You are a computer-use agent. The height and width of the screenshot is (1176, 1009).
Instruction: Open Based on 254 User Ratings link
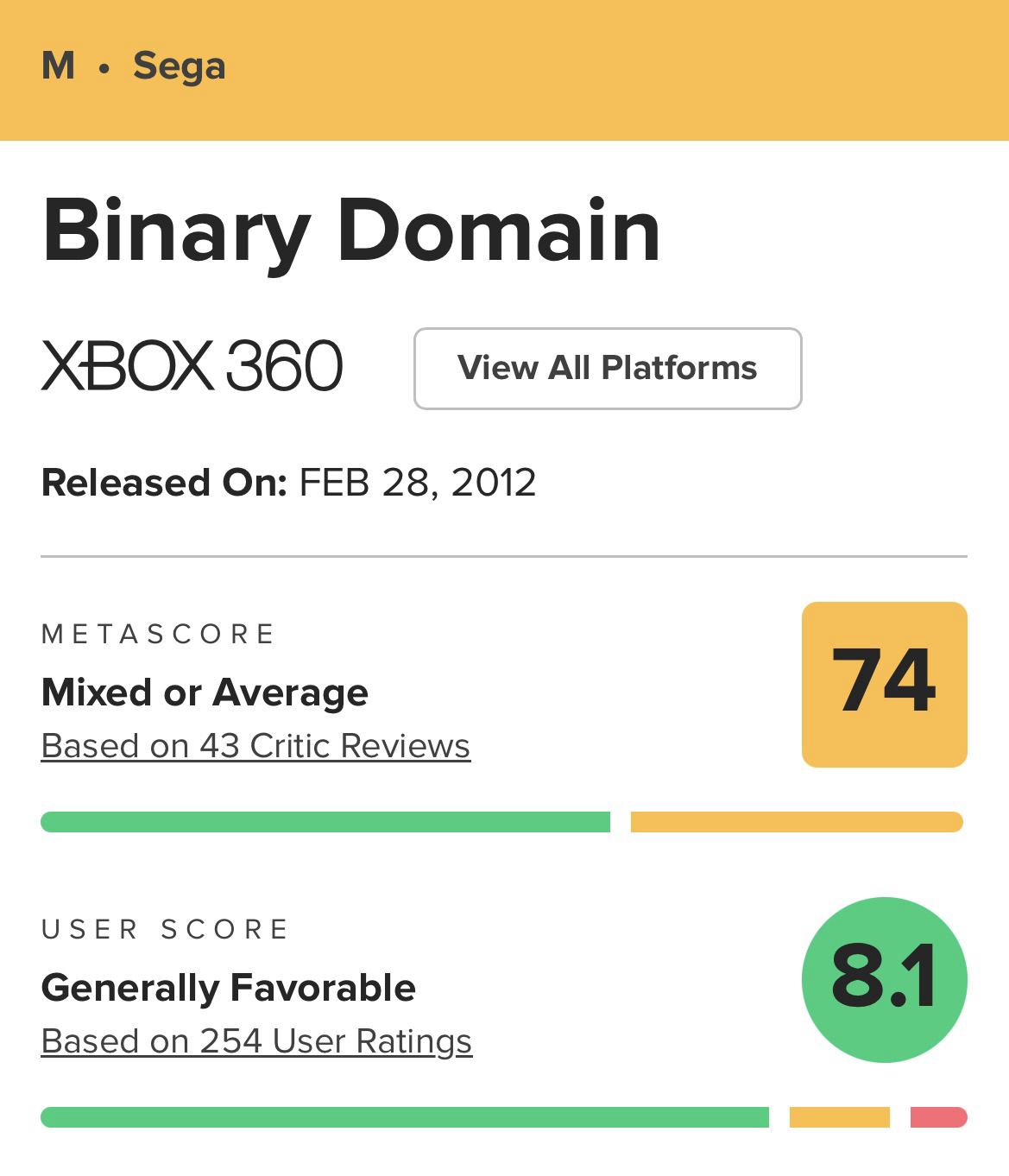pyautogui.click(x=256, y=1041)
